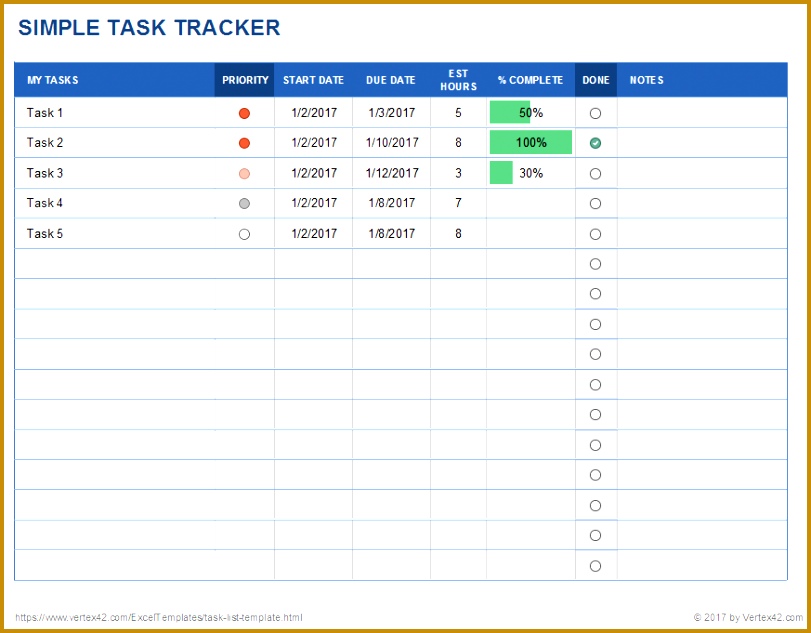Select the PRIORITY column header
The width and height of the screenshot is (811, 633).
point(244,80)
